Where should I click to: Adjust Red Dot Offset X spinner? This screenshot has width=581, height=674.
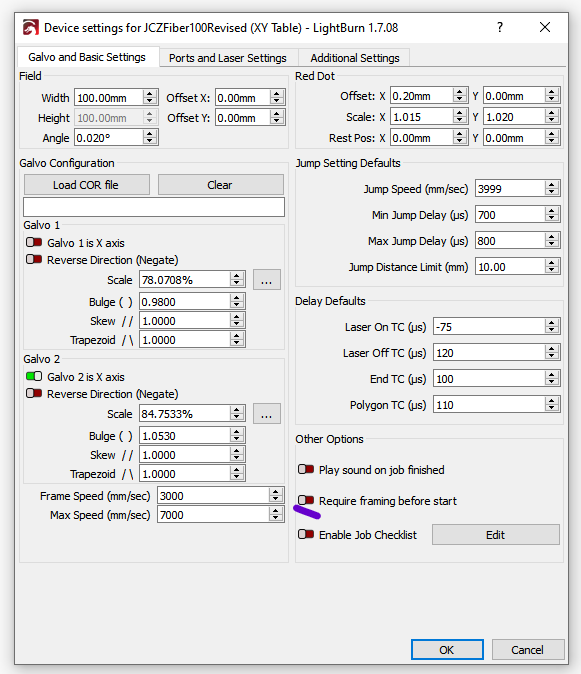point(460,95)
